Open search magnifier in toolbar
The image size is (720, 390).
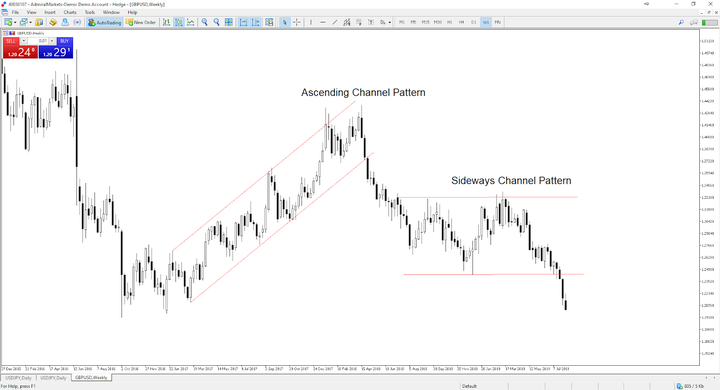[x=681, y=22]
